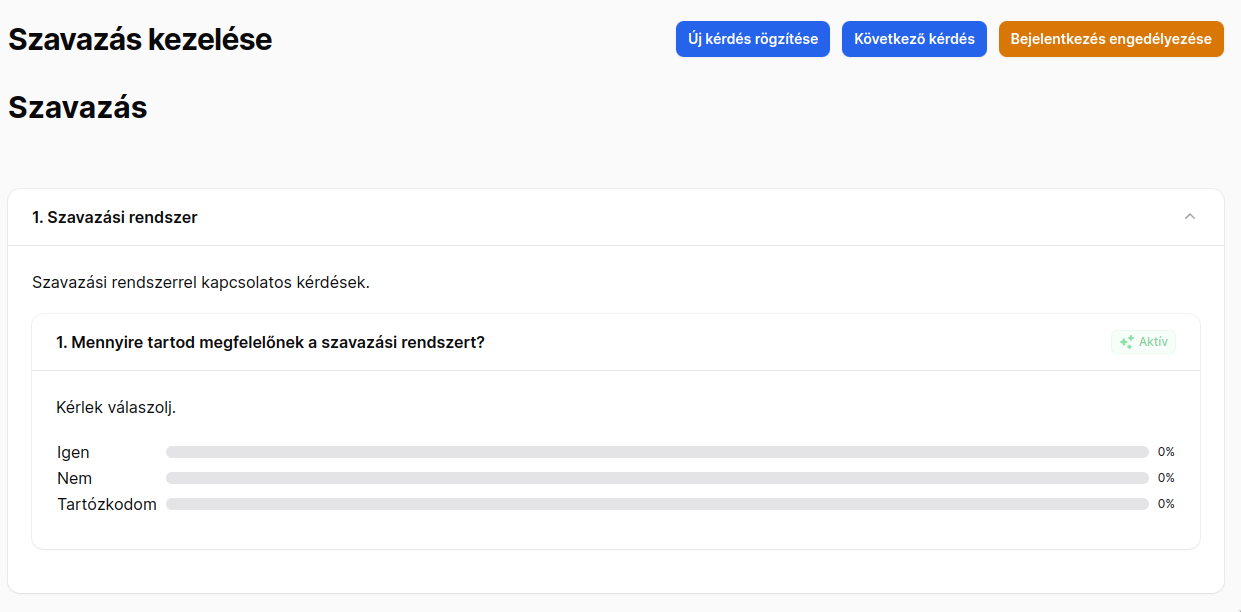Image resolution: width=1241 pixels, height=612 pixels.
Task: Open the question Mennyire tartod megfelelőnek header
Action: pyautogui.click(x=616, y=342)
